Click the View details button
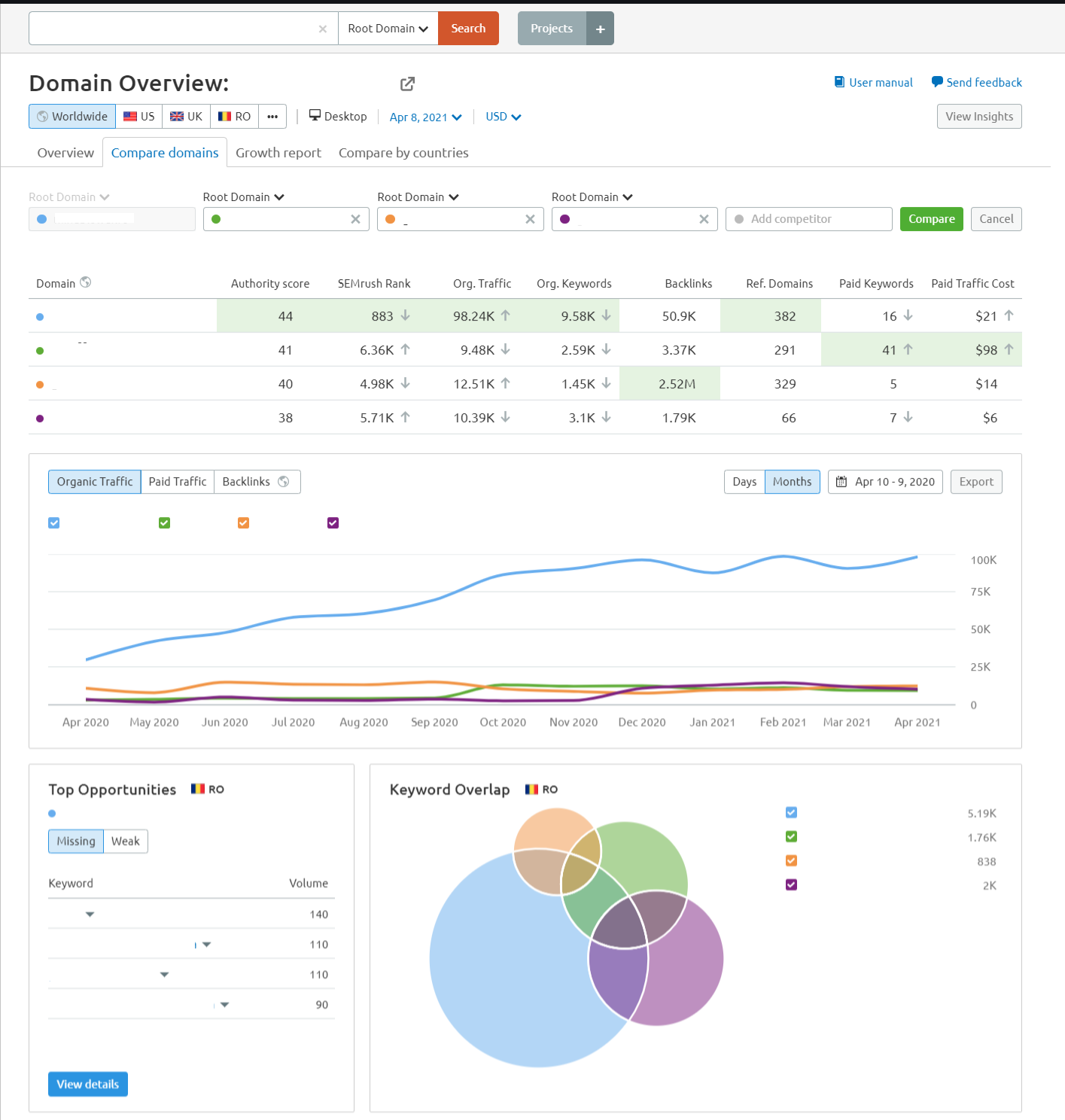This screenshot has height=1120, width=1065. (x=88, y=1085)
